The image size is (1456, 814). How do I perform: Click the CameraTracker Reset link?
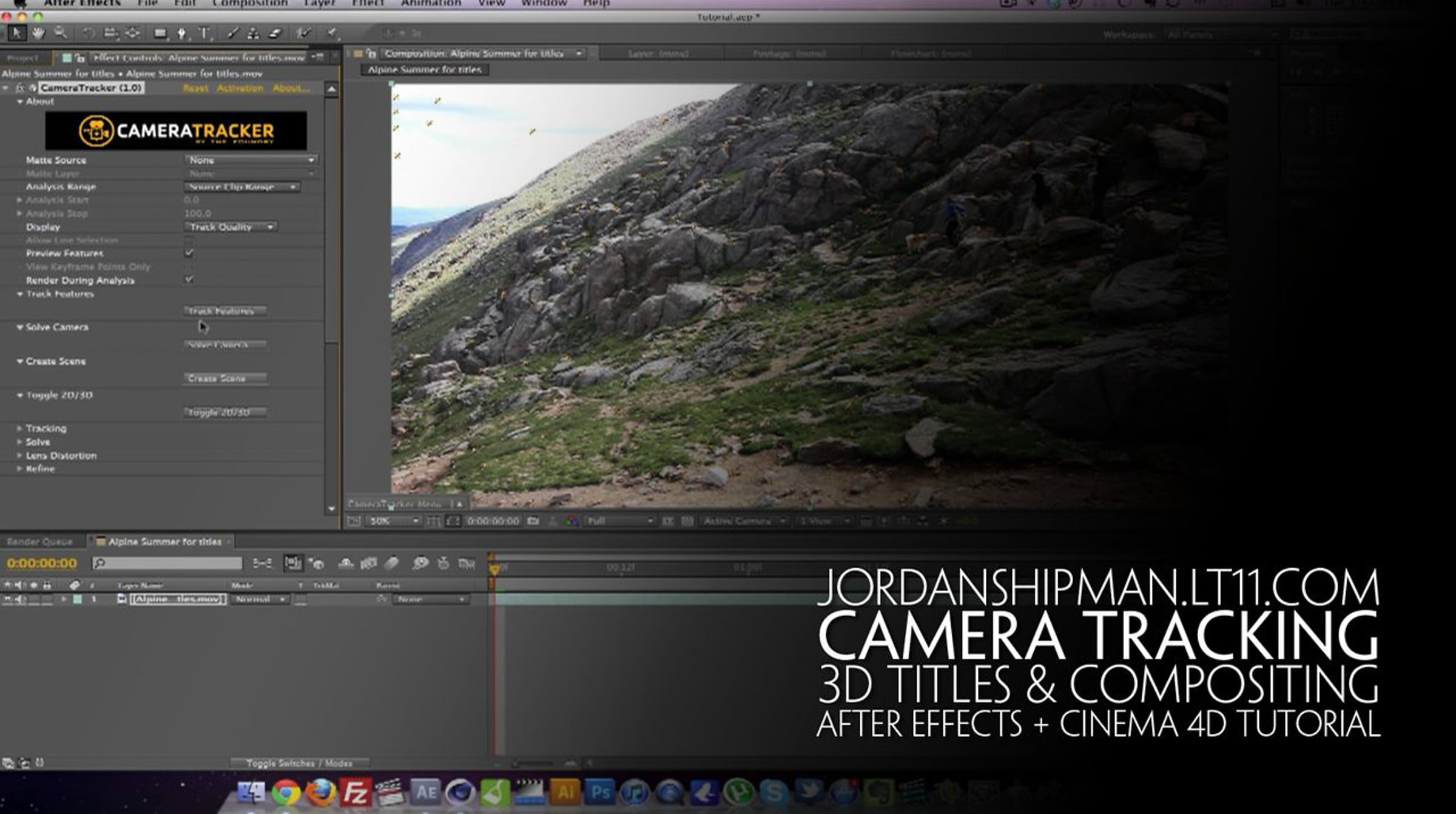tap(195, 88)
